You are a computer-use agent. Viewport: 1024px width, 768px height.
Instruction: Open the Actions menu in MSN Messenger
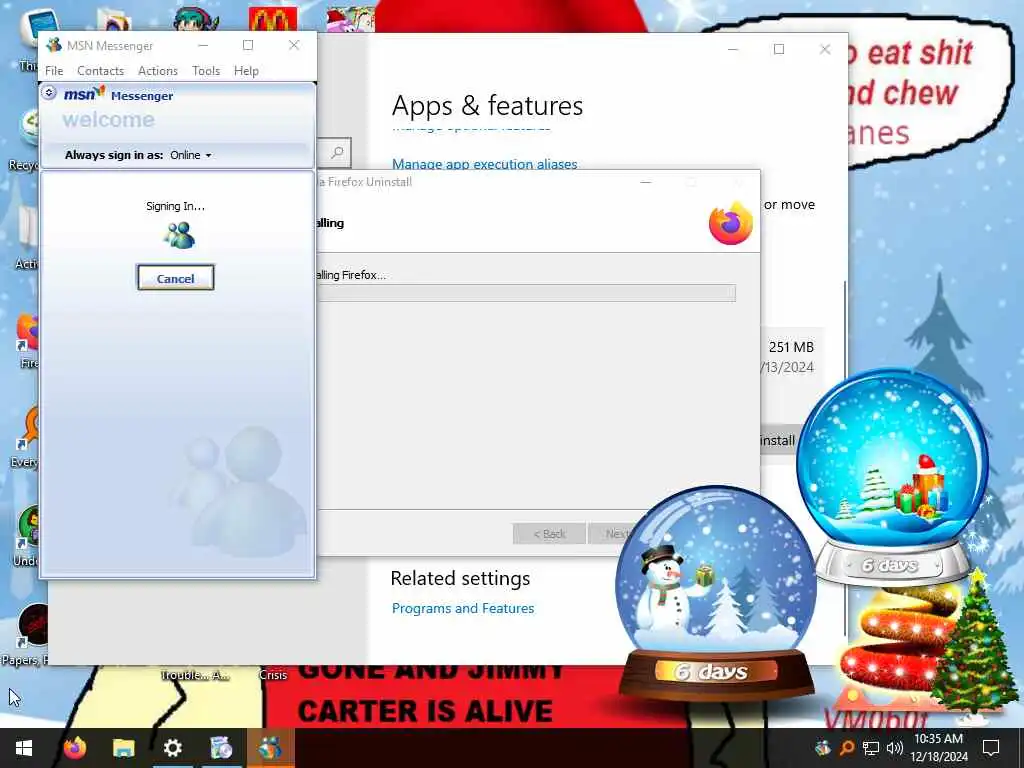coord(158,71)
